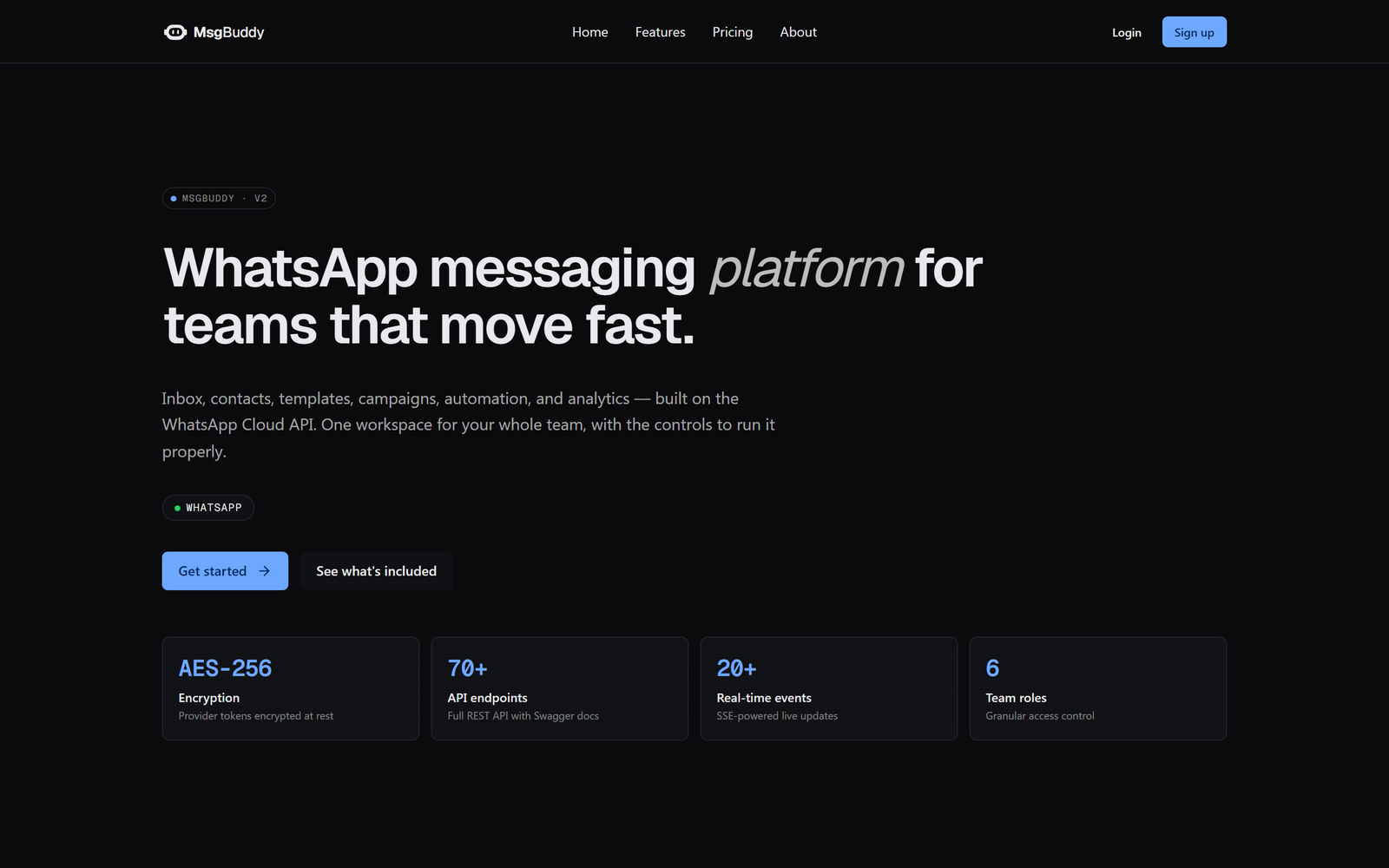1389x868 pixels.
Task: Click 'Provider tokens encrypted at rest' text
Action: pyautogui.click(x=256, y=716)
